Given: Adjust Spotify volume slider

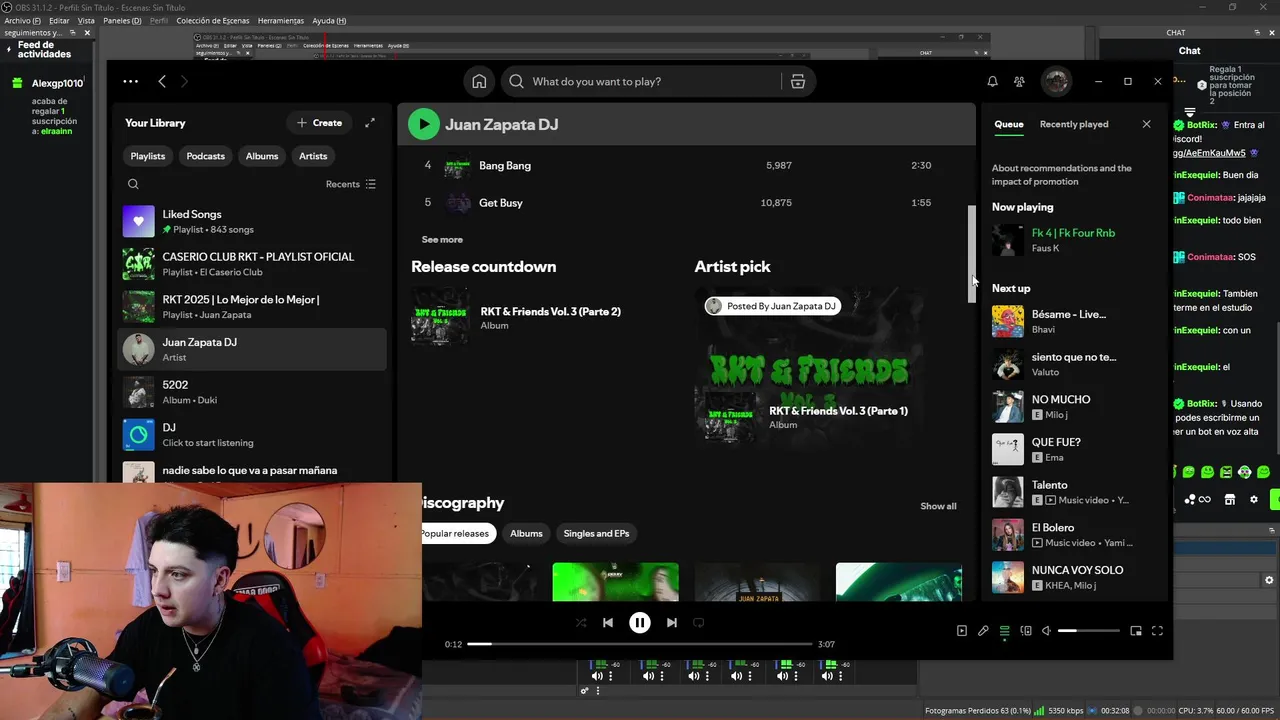Looking at the screenshot, I should coord(1088,631).
